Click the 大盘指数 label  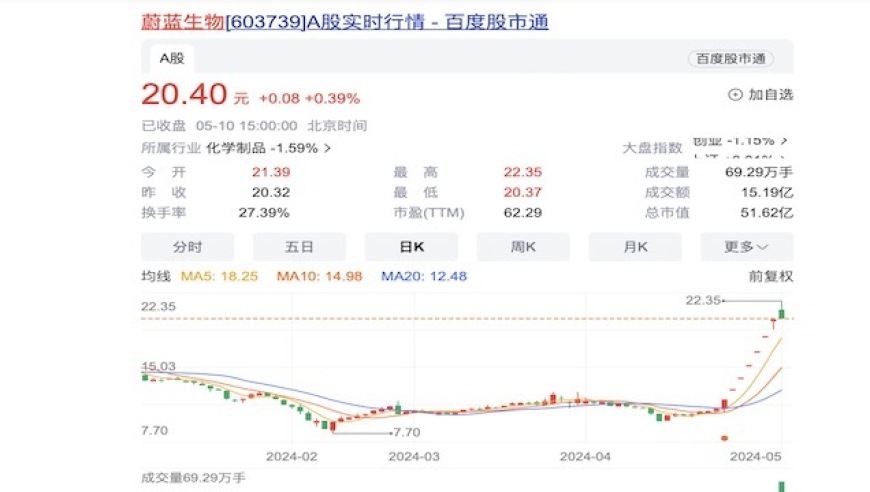click(x=652, y=148)
